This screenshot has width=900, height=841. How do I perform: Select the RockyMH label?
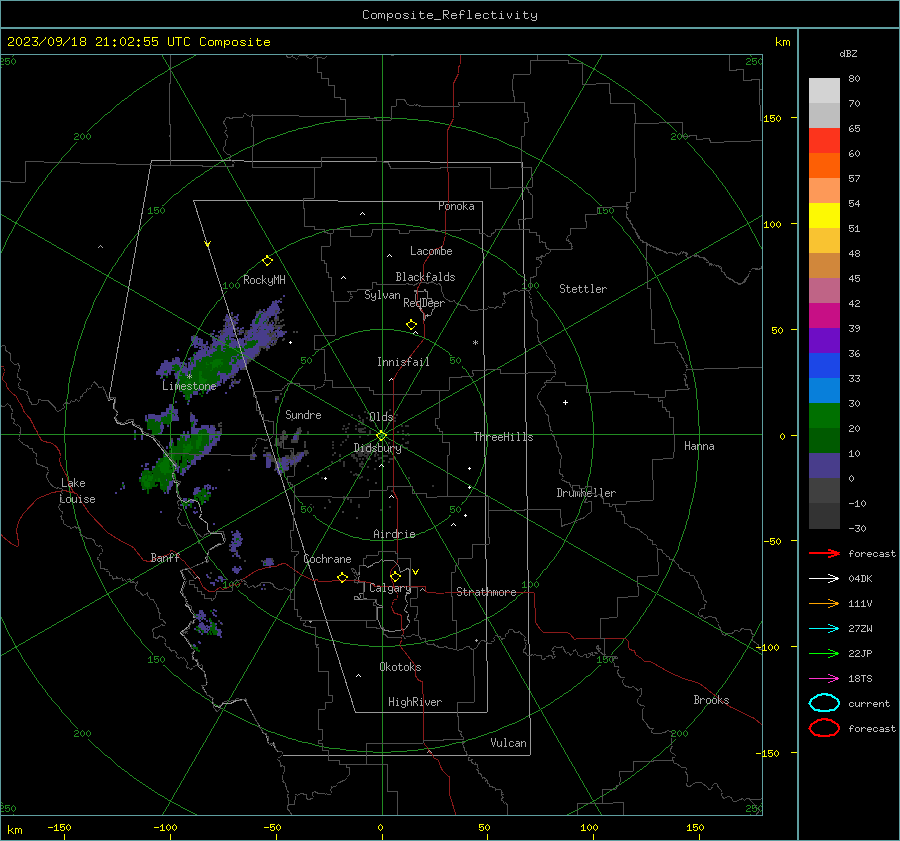264,280
